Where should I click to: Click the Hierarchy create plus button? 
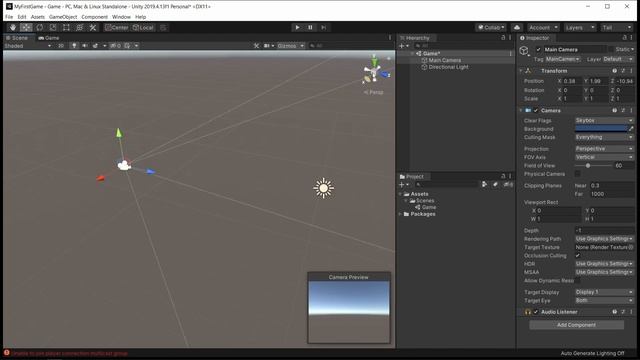point(403,46)
